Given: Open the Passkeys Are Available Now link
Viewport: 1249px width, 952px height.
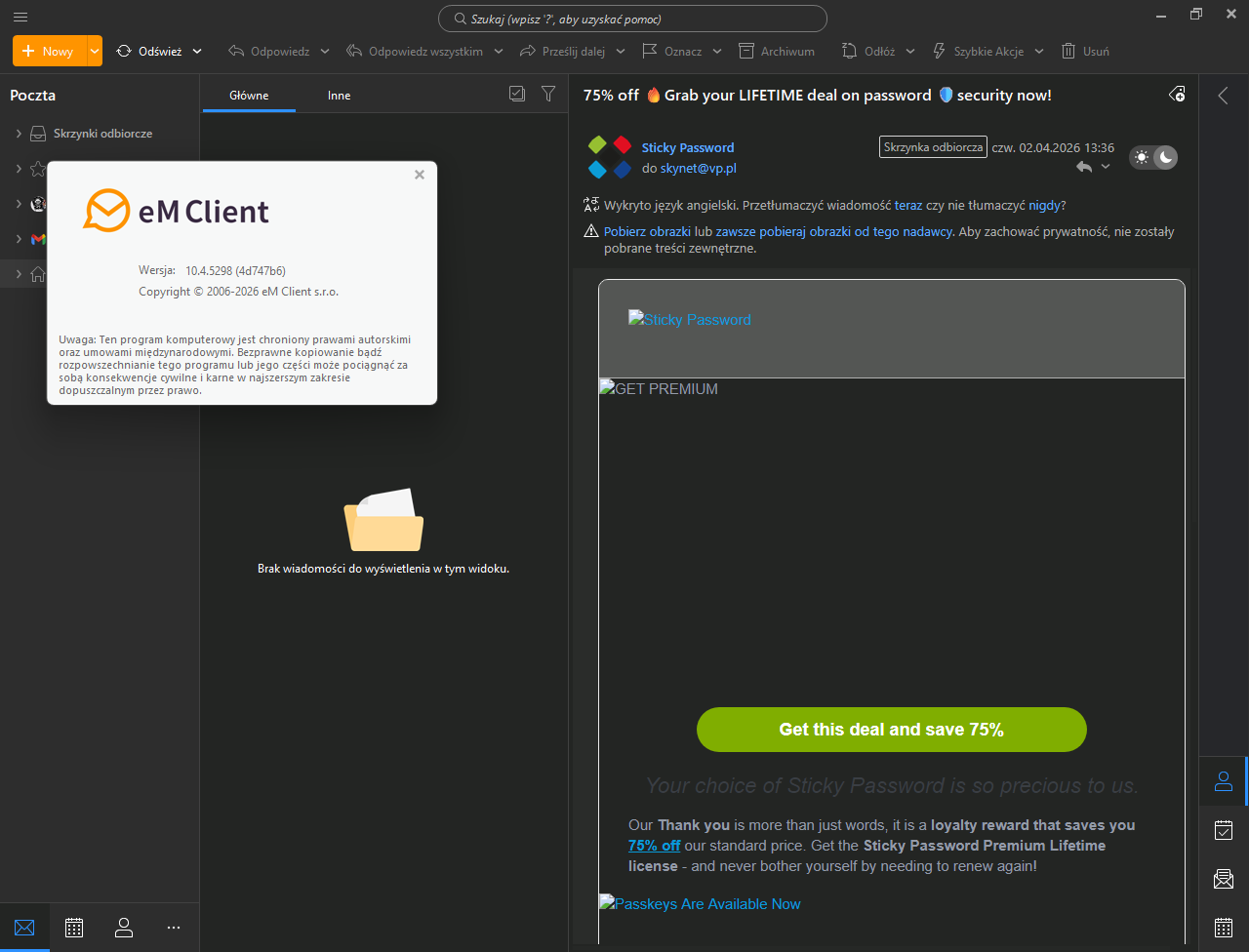Looking at the screenshot, I should 700,904.
